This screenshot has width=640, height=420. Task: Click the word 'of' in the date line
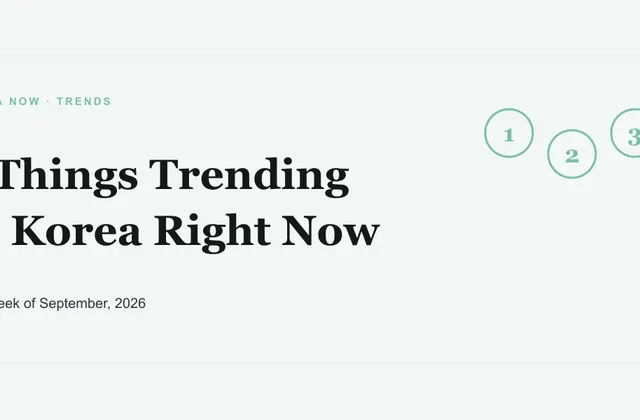pyautogui.click(x=29, y=303)
